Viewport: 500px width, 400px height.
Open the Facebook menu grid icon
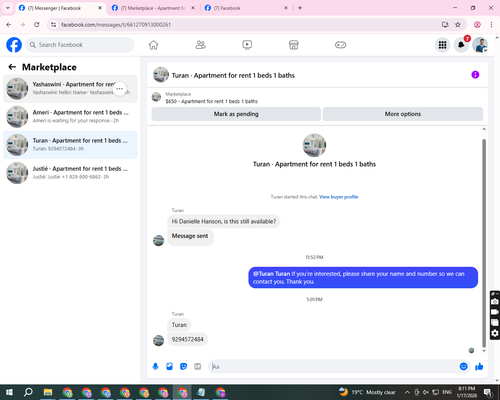point(442,45)
